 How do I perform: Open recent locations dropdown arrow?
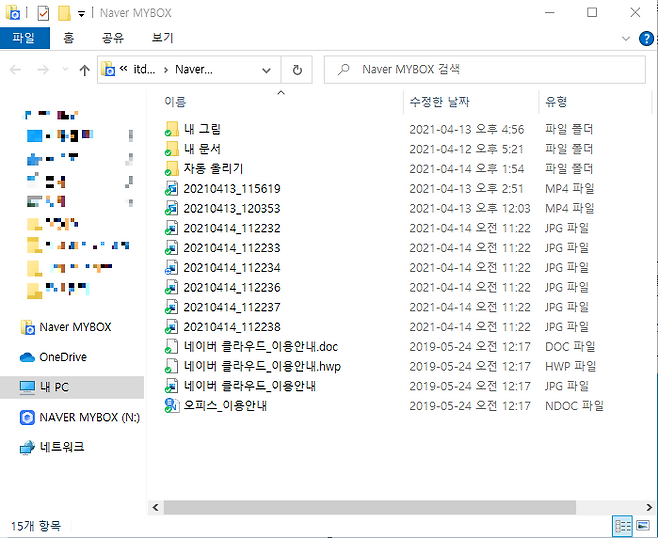65,70
